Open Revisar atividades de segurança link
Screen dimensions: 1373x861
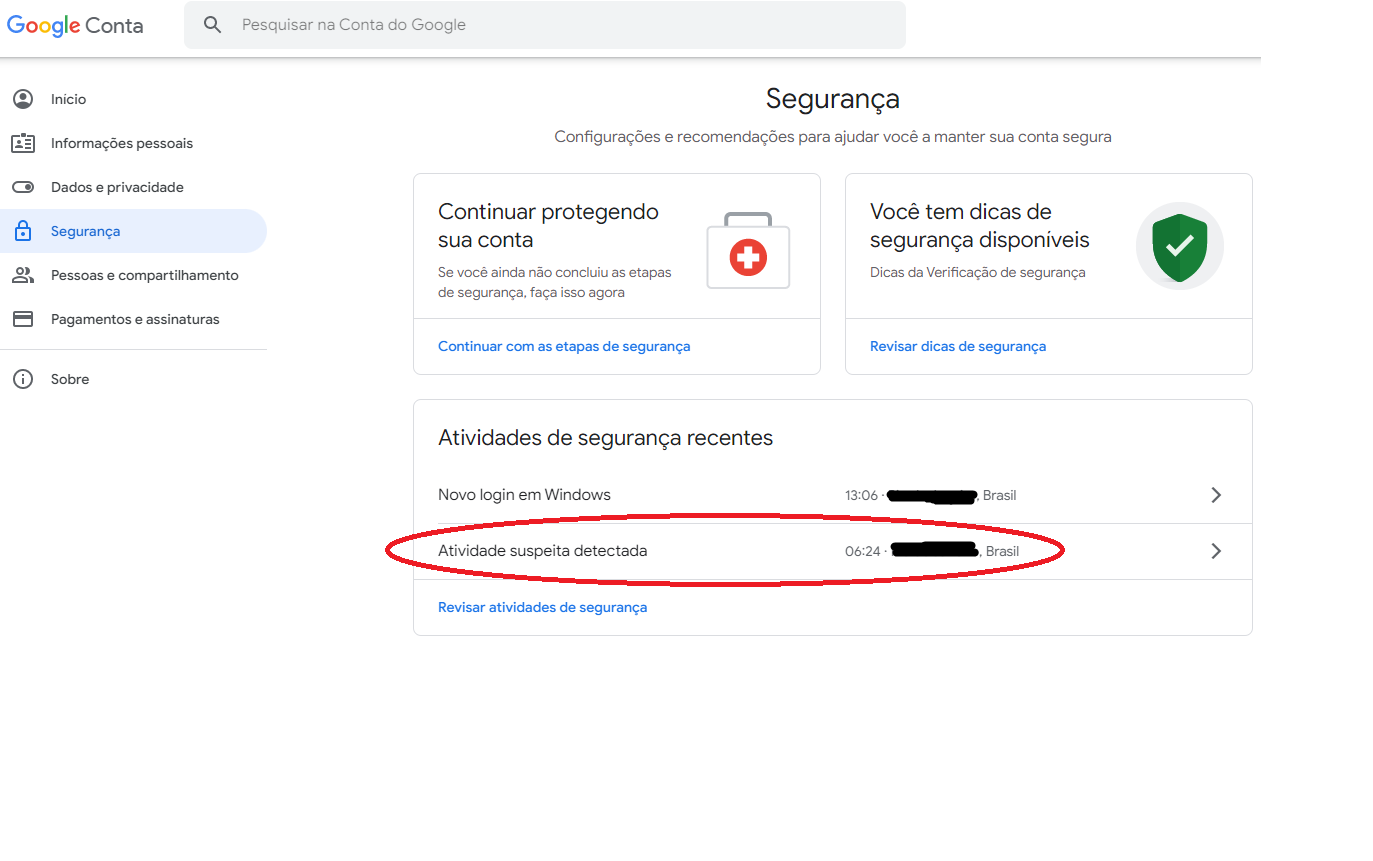tap(542, 607)
